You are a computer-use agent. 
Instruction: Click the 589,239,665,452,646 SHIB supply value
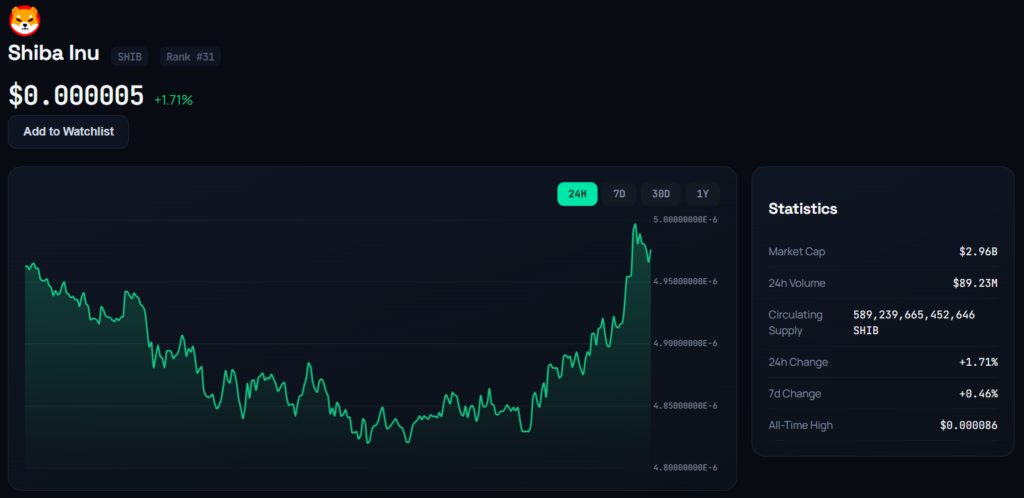914,322
